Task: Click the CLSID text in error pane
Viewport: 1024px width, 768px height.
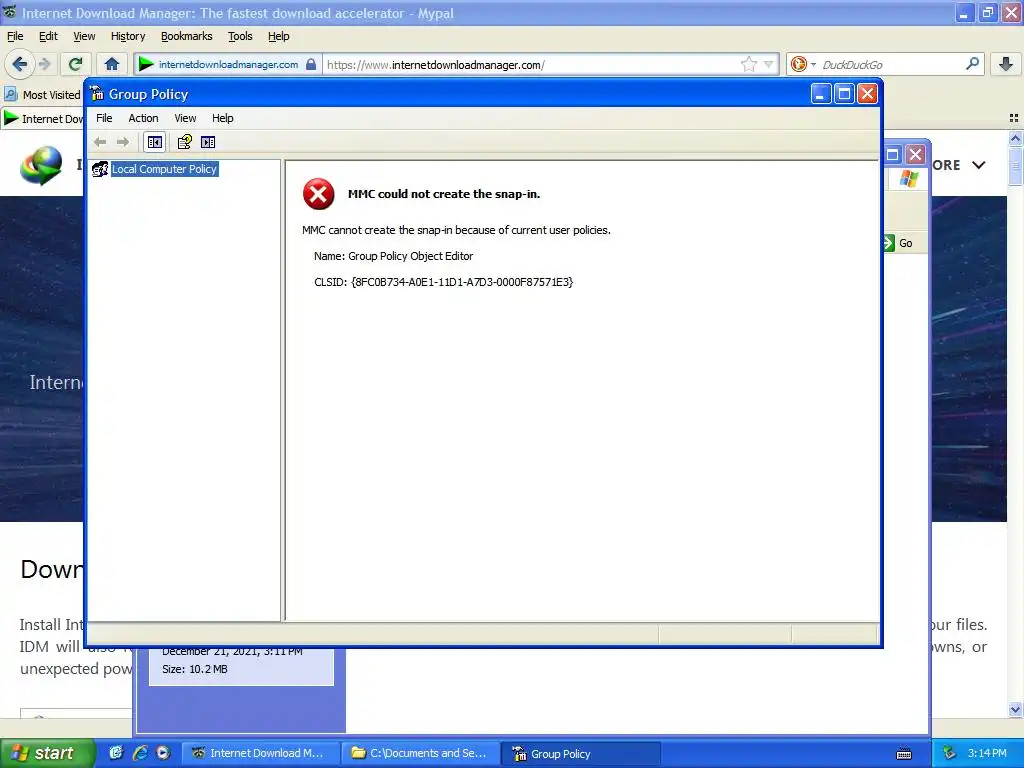Action: [x=443, y=282]
